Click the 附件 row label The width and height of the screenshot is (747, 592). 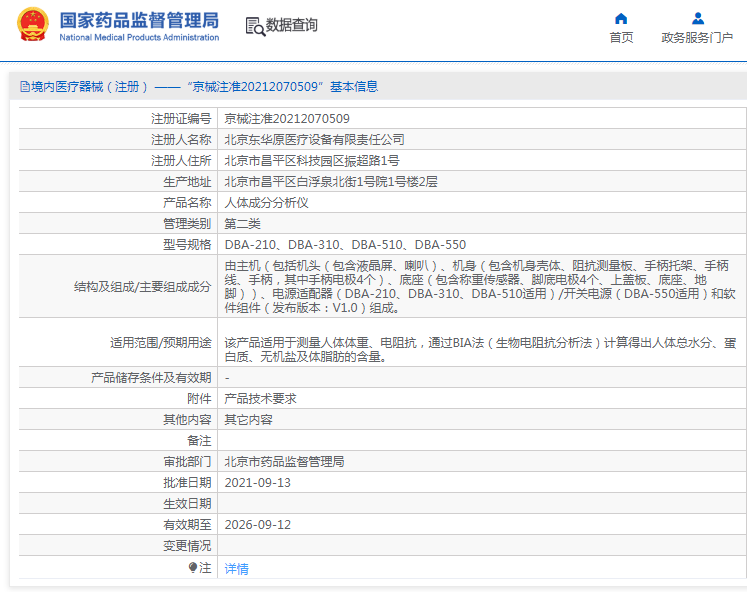[x=199, y=399]
